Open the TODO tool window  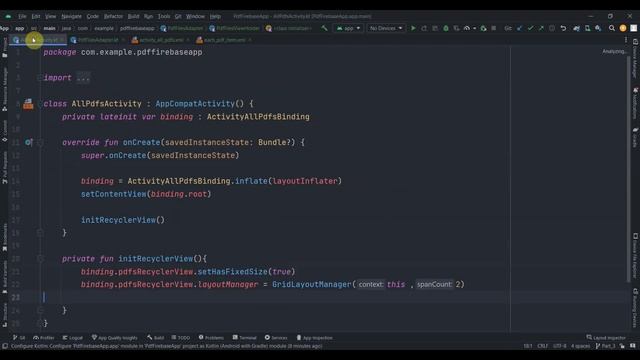pyautogui.click(x=181, y=338)
